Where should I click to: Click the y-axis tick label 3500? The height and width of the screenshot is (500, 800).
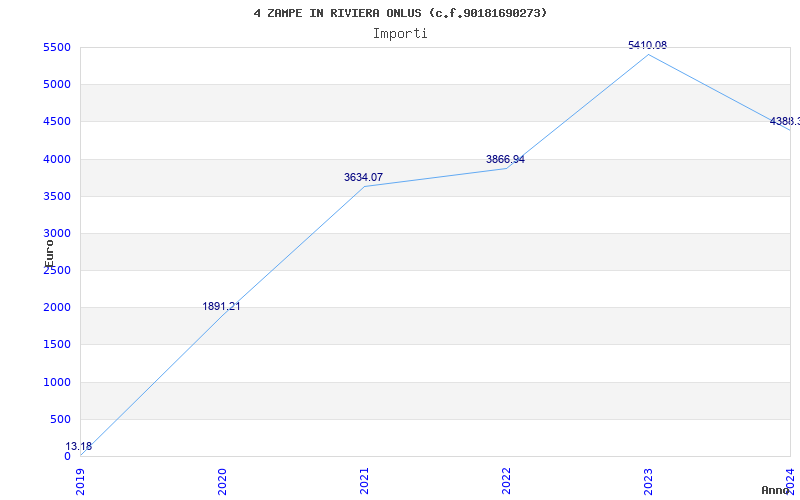[57, 196]
